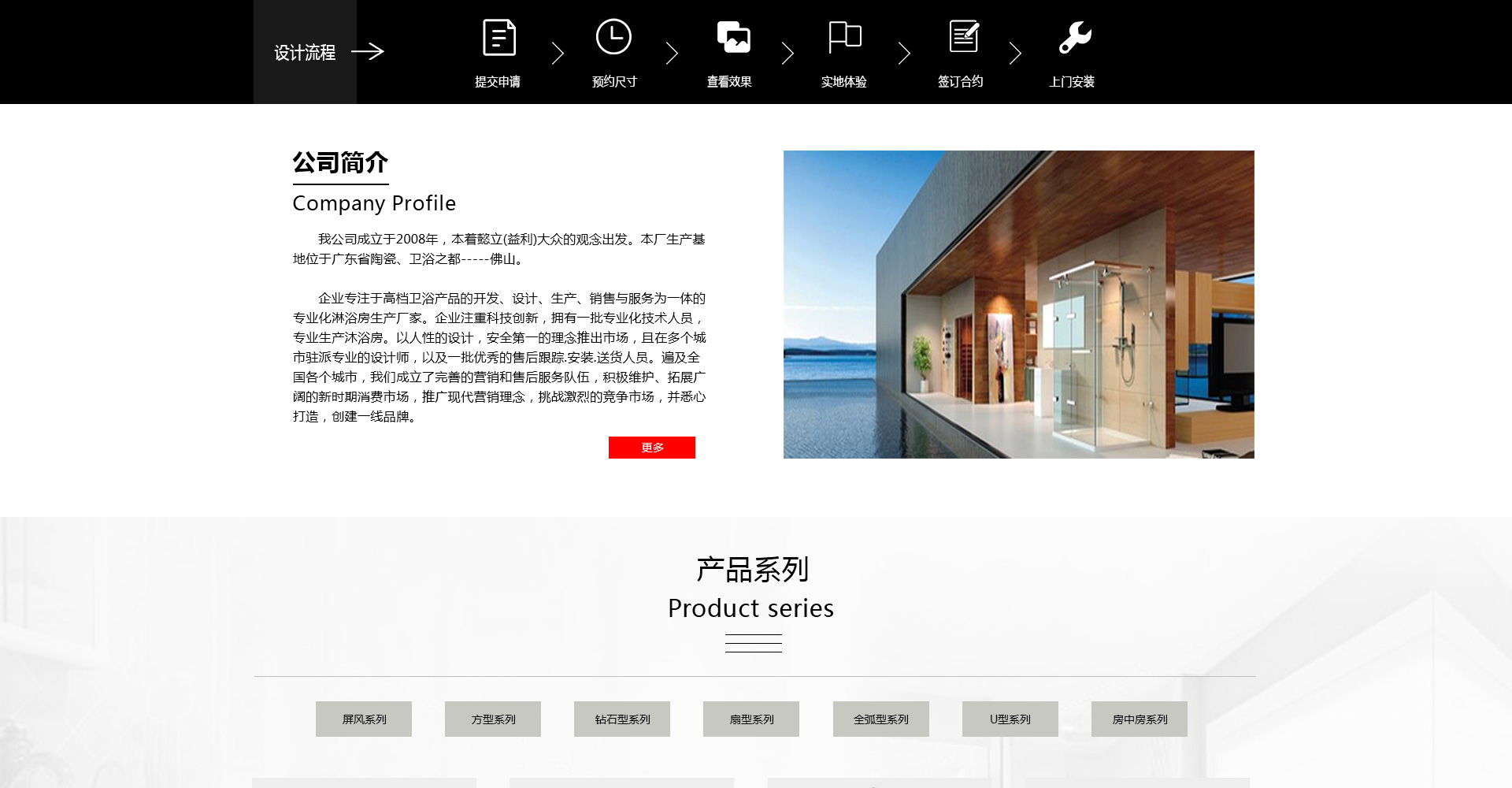The image size is (1512, 788).
Task: Open the 房中房系列 category
Action: pos(1139,719)
